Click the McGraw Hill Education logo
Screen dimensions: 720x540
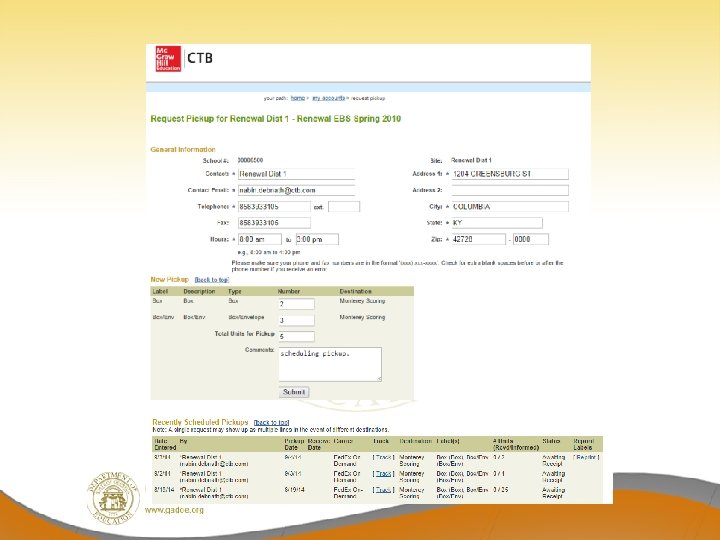pyautogui.click(x=168, y=59)
